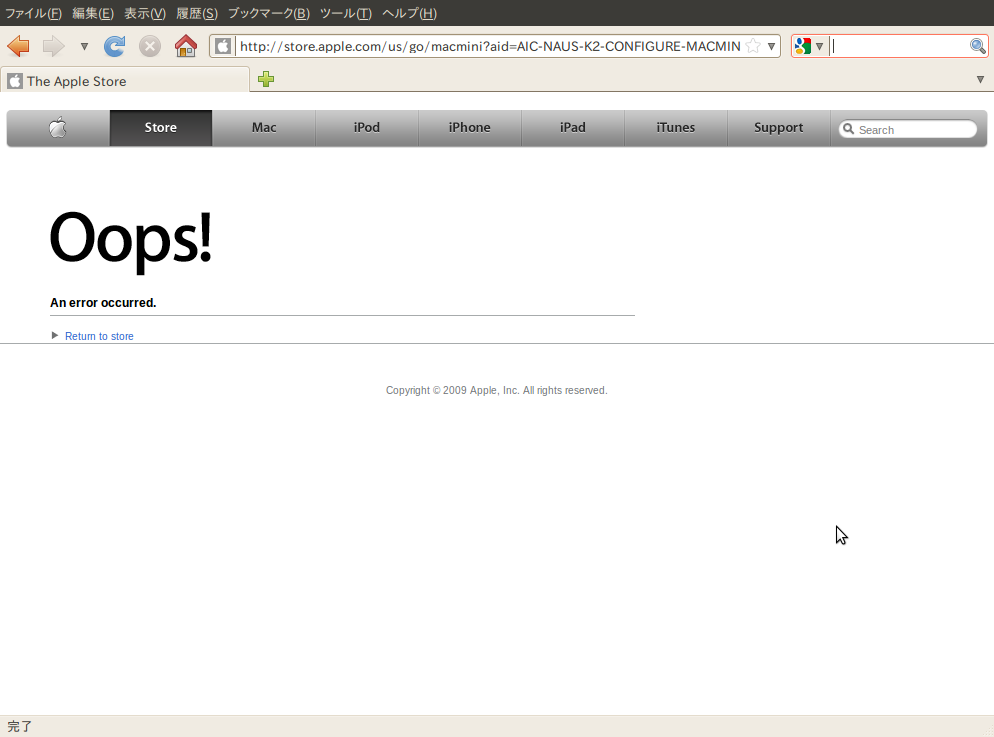Go to the Support section
This screenshot has width=994, height=737.
pos(779,128)
